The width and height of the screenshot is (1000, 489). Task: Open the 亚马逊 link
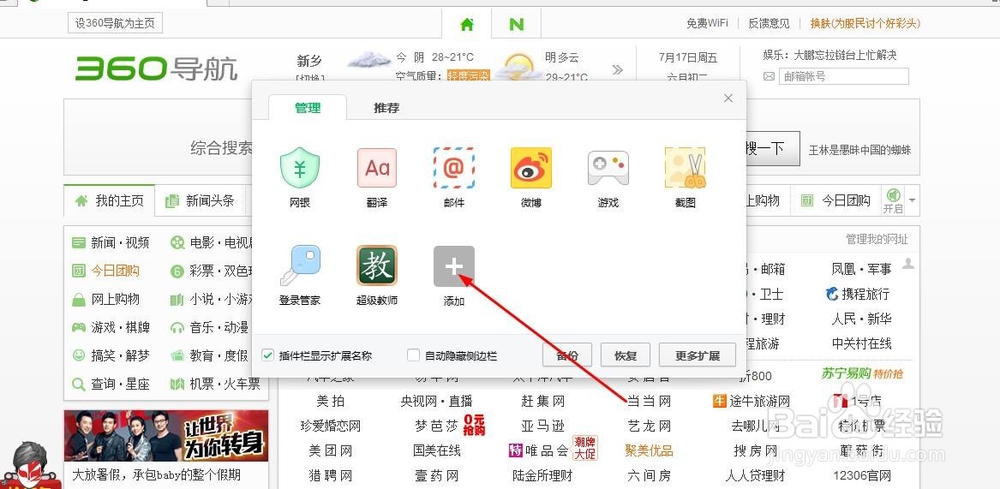543,426
